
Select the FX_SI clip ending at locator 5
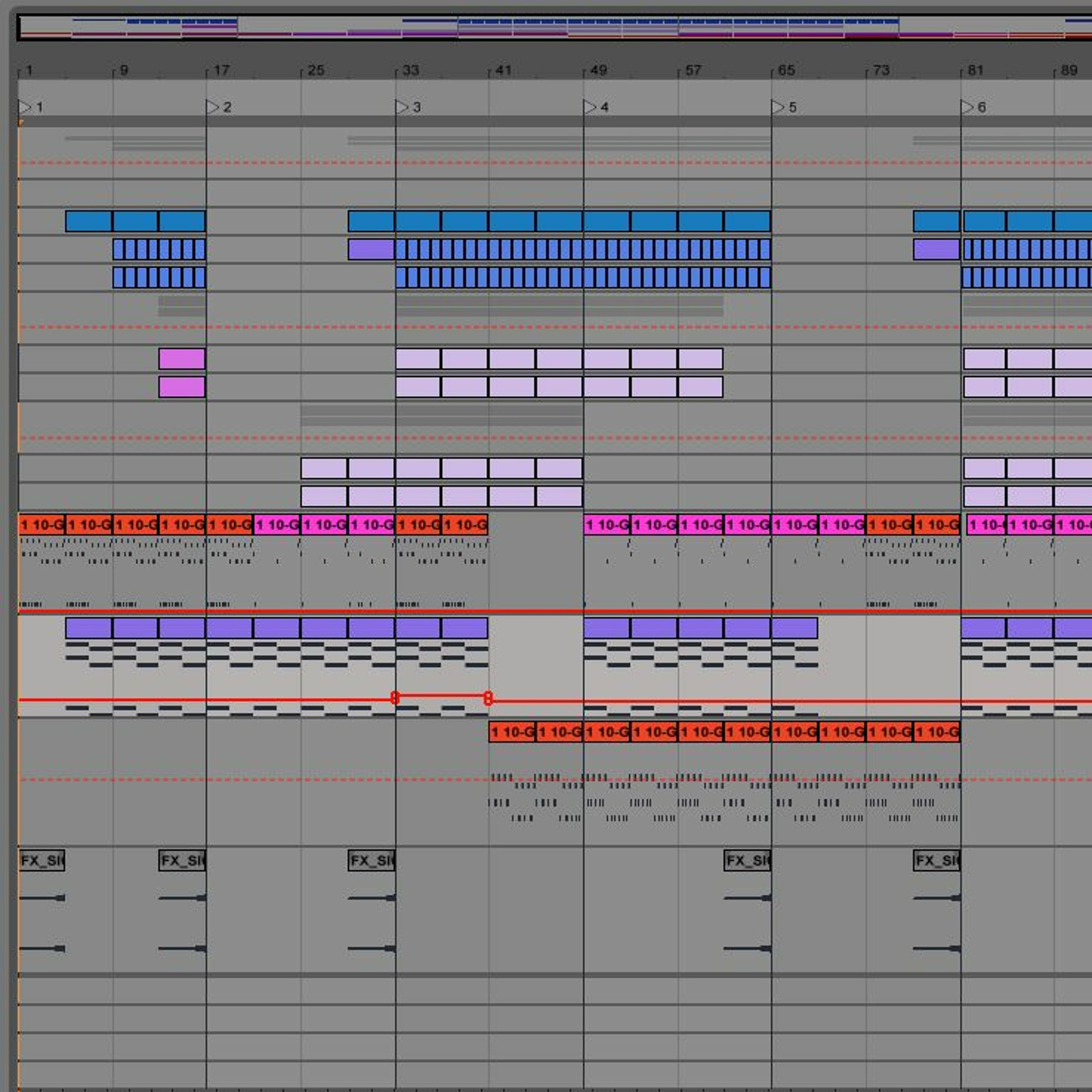tap(747, 861)
